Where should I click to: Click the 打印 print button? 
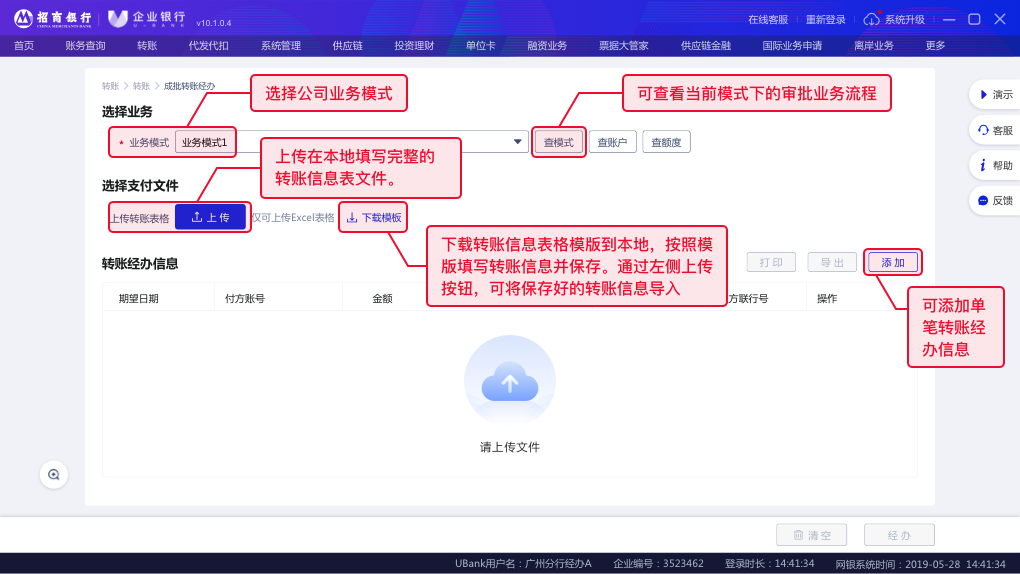771,262
